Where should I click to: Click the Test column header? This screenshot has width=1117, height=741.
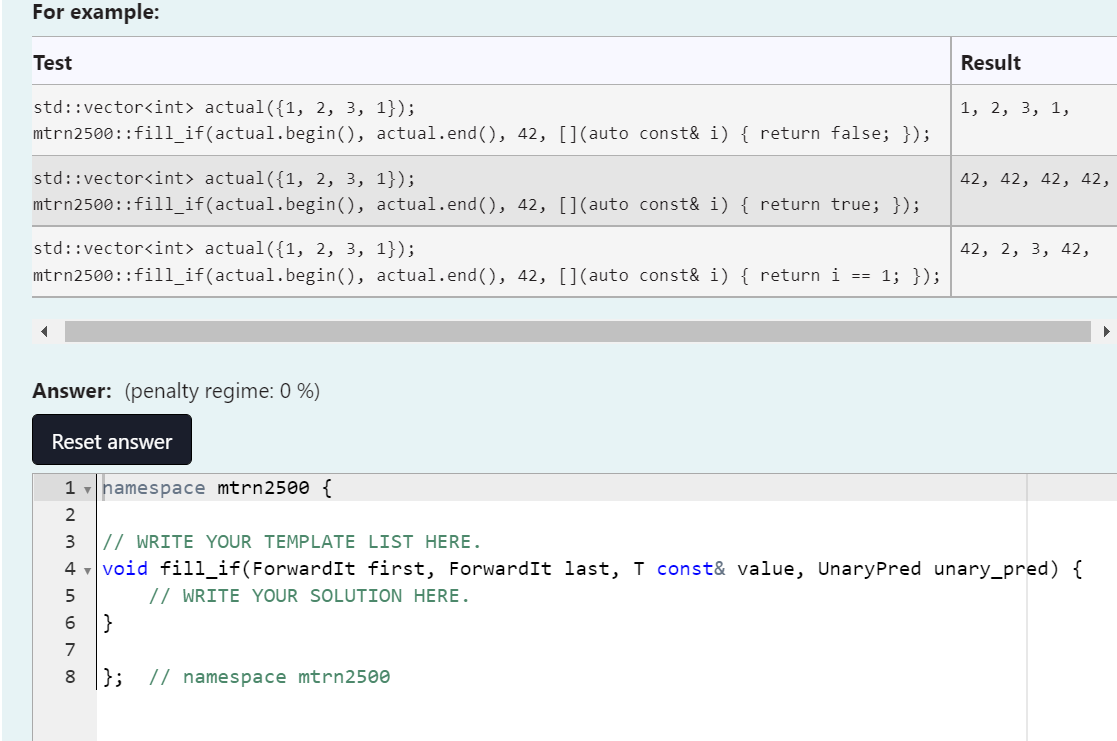tap(52, 62)
